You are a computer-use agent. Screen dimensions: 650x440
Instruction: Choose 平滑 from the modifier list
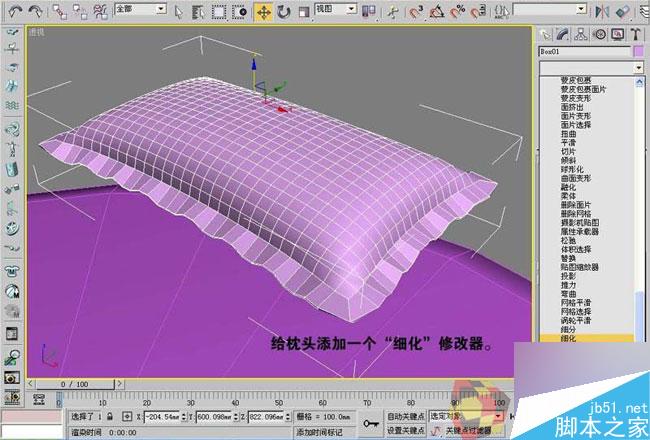568,143
